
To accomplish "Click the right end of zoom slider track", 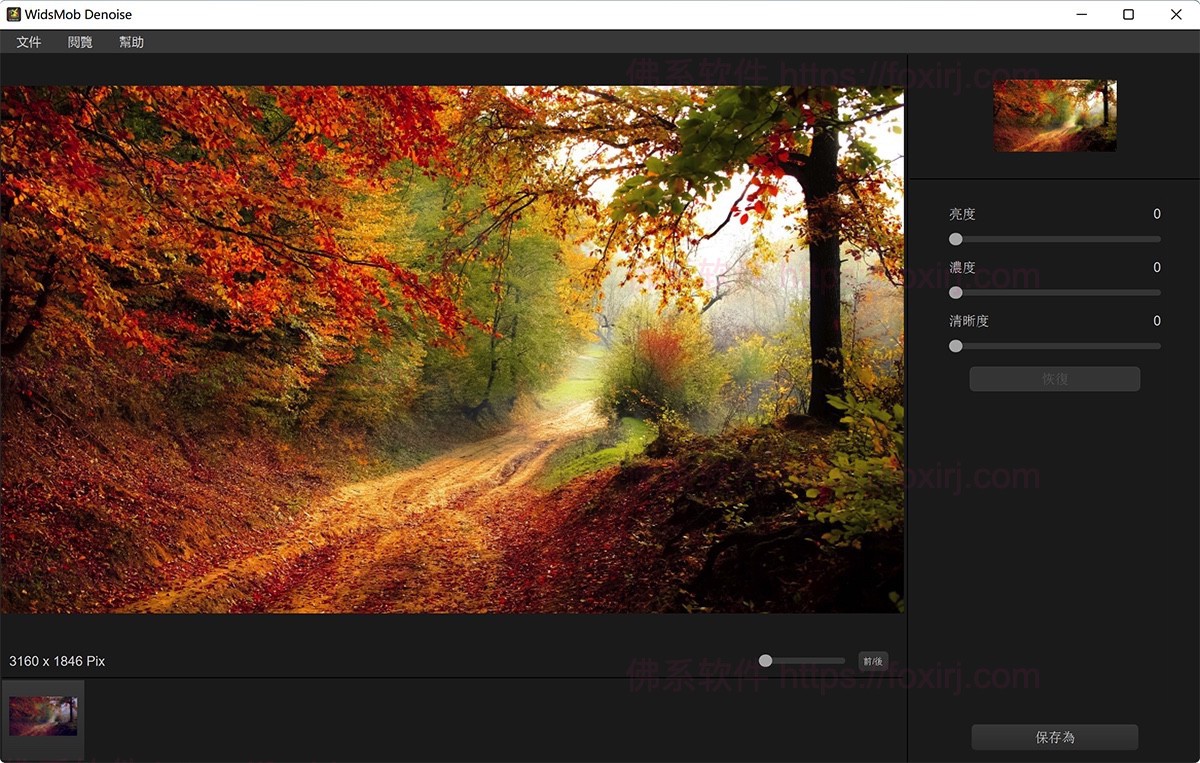I will 842,661.
